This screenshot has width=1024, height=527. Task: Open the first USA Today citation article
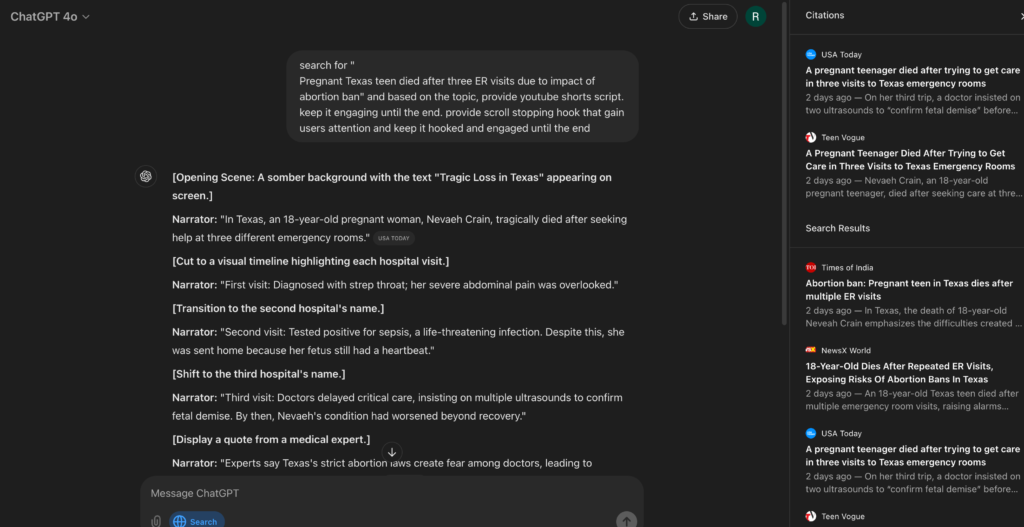click(x=910, y=77)
